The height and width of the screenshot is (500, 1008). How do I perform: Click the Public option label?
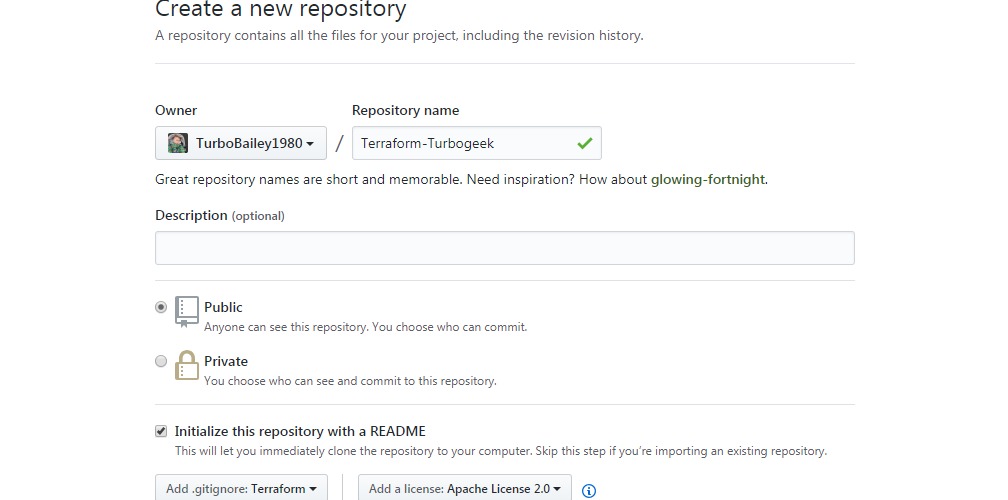[223, 307]
